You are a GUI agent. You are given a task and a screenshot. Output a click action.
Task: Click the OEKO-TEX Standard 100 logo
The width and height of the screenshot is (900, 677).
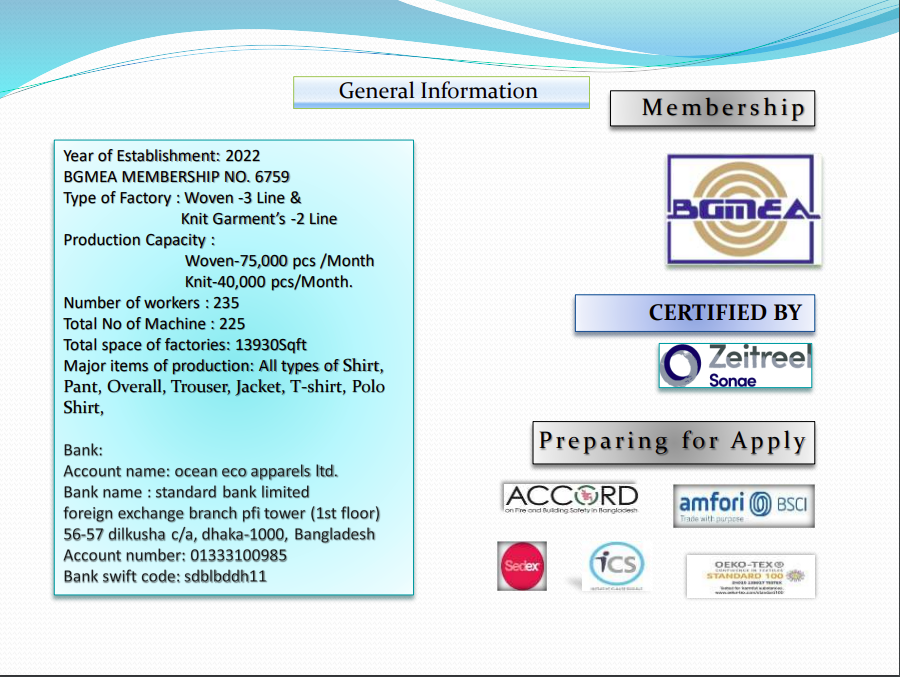(x=751, y=576)
